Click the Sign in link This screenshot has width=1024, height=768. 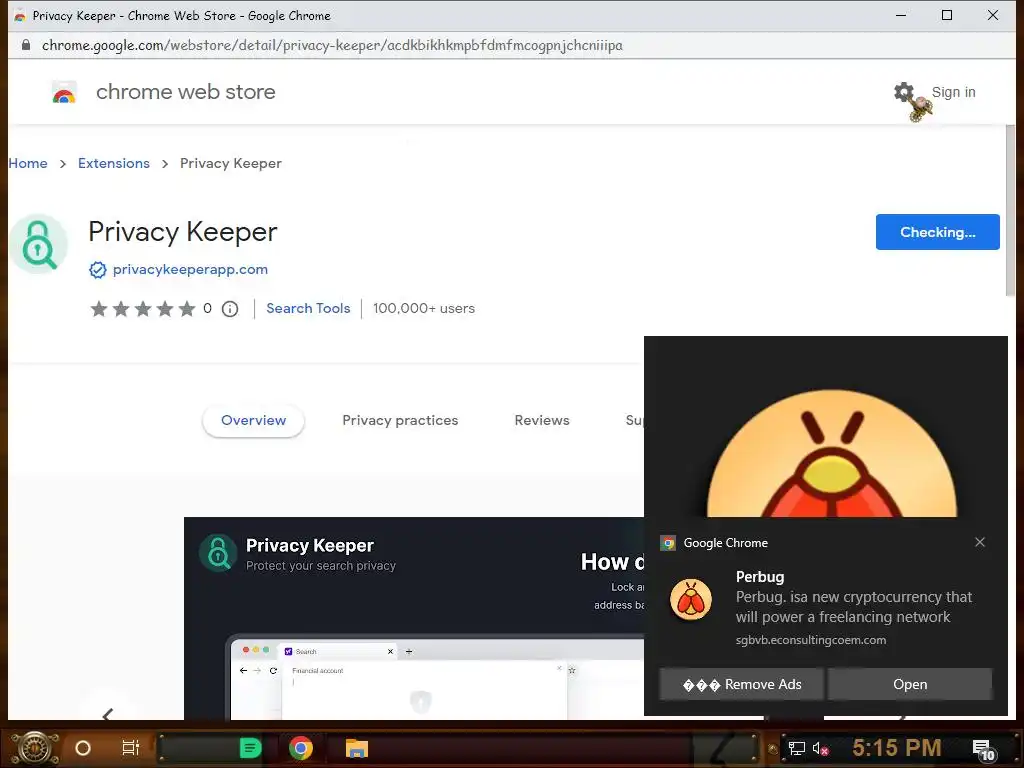tap(953, 92)
